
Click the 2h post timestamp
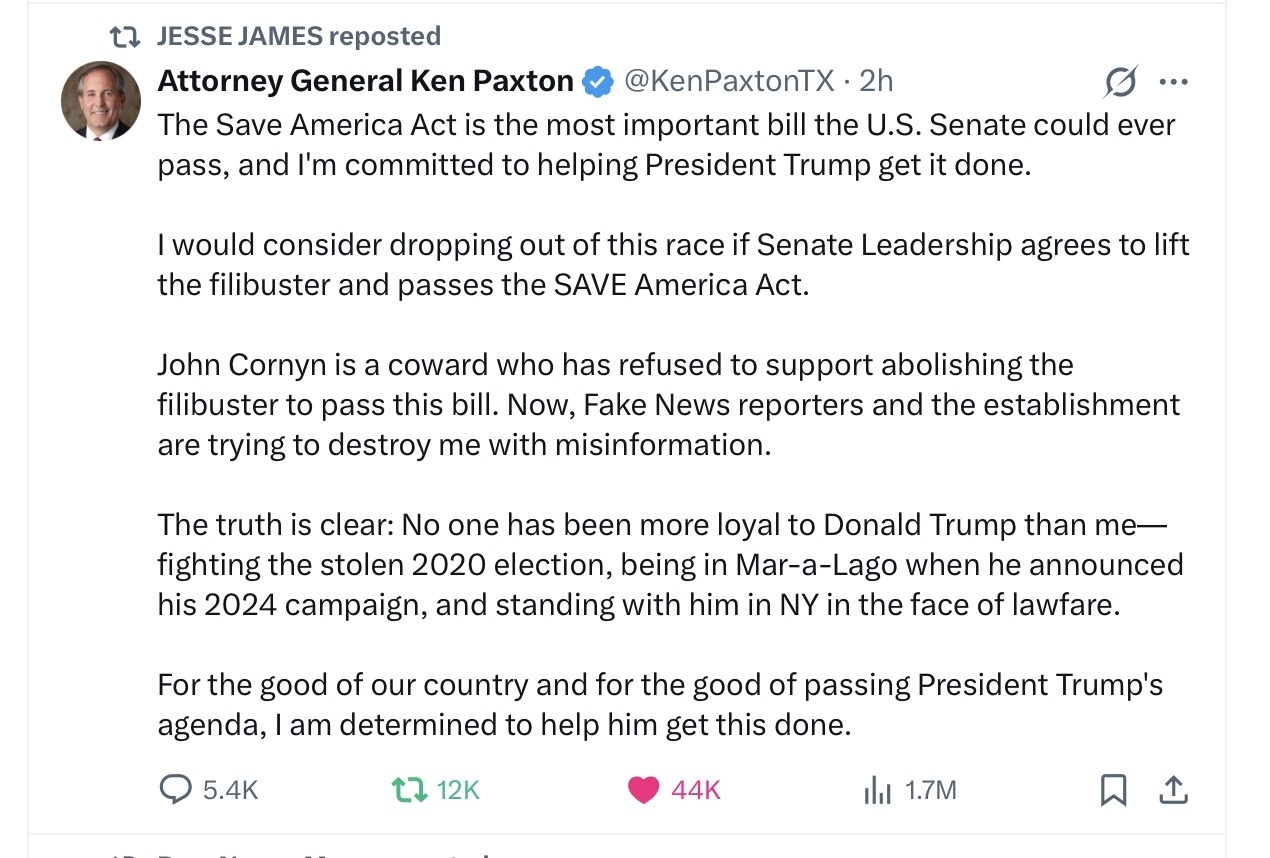point(876,80)
